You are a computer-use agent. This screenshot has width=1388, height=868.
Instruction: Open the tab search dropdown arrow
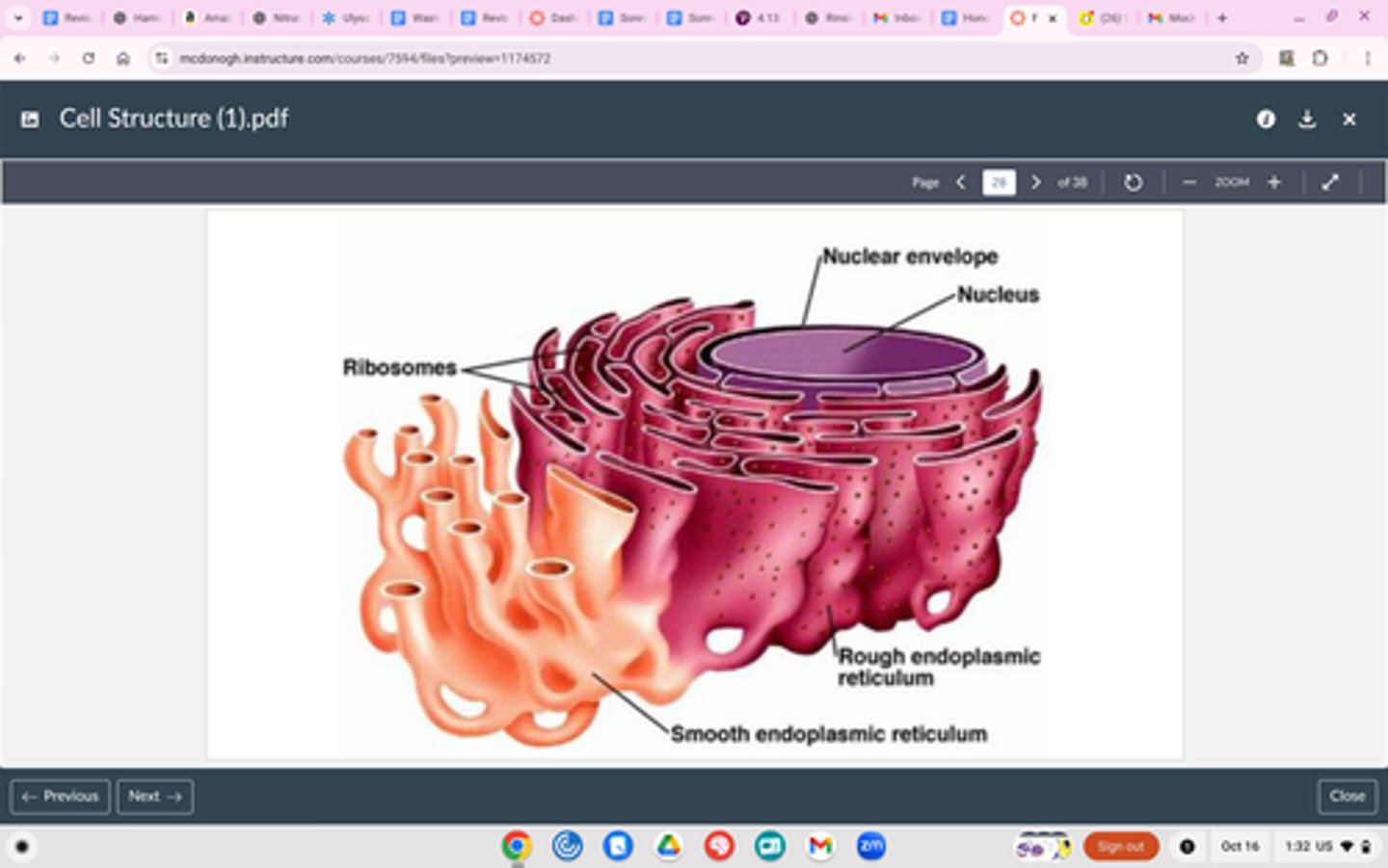[x=17, y=17]
